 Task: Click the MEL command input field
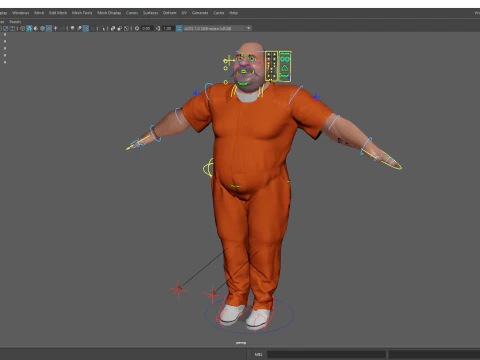pyautogui.click(x=327, y=354)
